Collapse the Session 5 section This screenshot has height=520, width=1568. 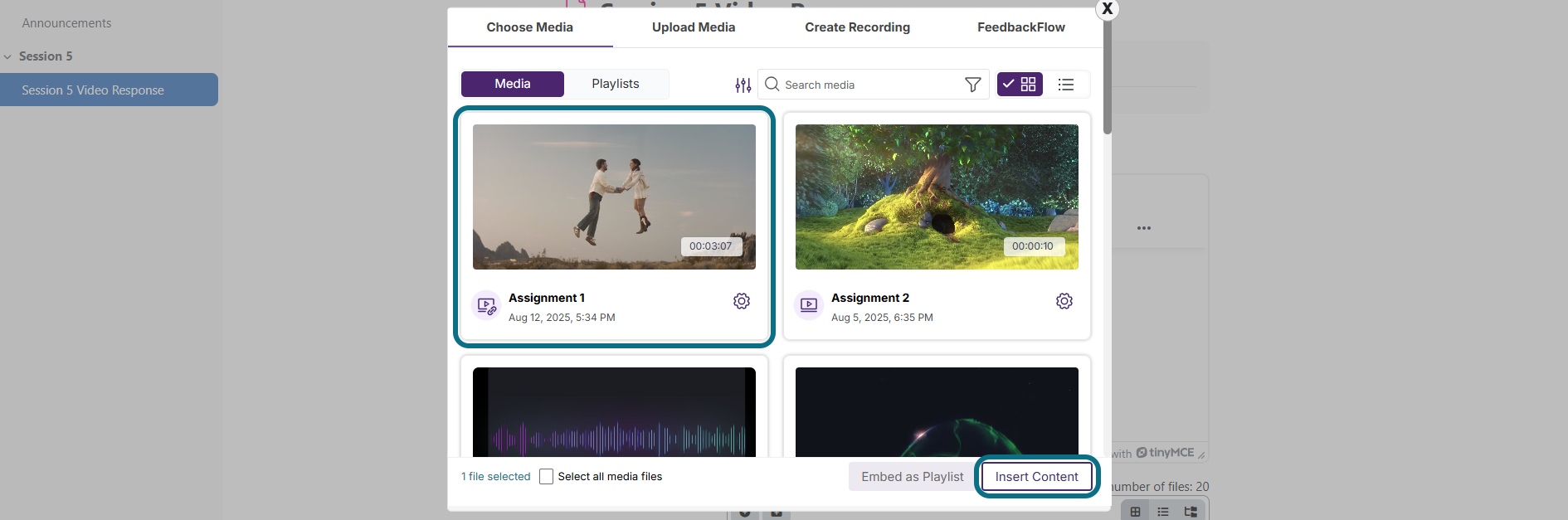(7, 56)
